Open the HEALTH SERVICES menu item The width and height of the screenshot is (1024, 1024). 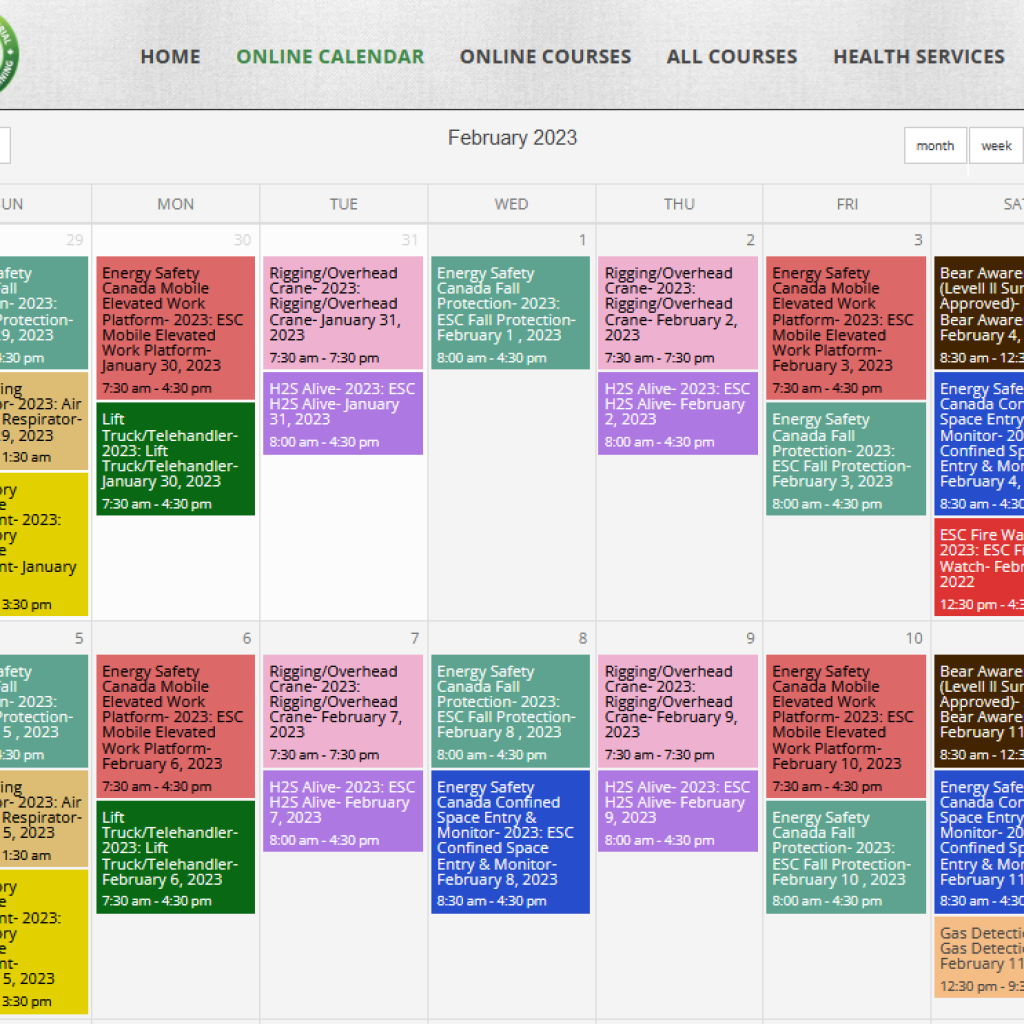(x=918, y=57)
